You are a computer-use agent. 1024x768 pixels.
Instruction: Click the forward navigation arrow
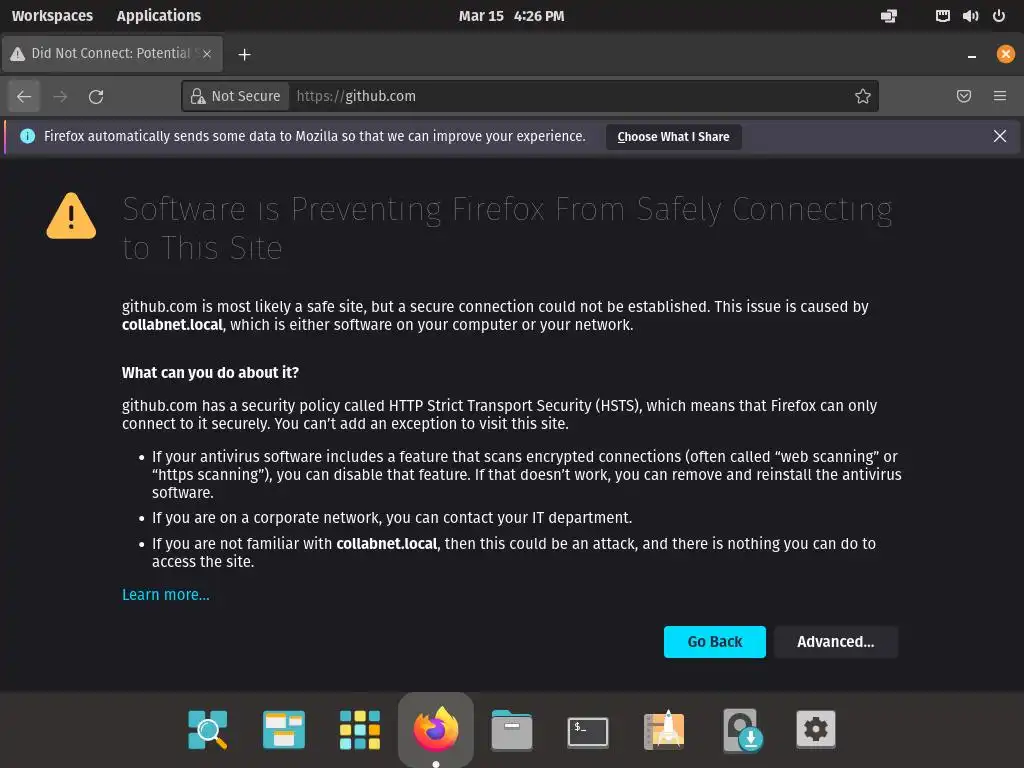(x=60, y=97)
